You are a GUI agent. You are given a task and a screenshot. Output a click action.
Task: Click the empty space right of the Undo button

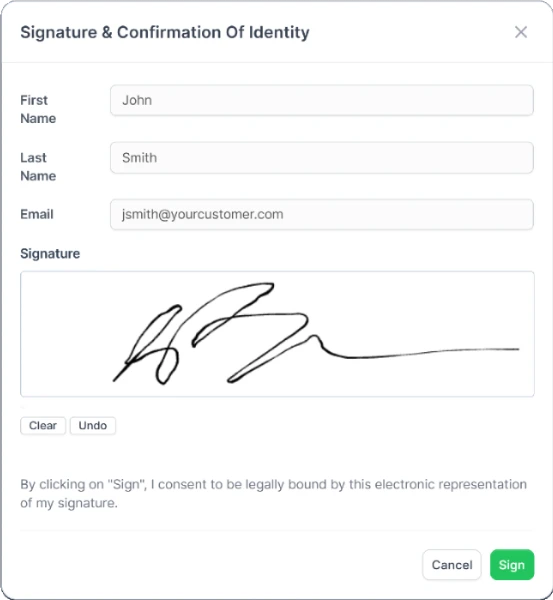325,426
